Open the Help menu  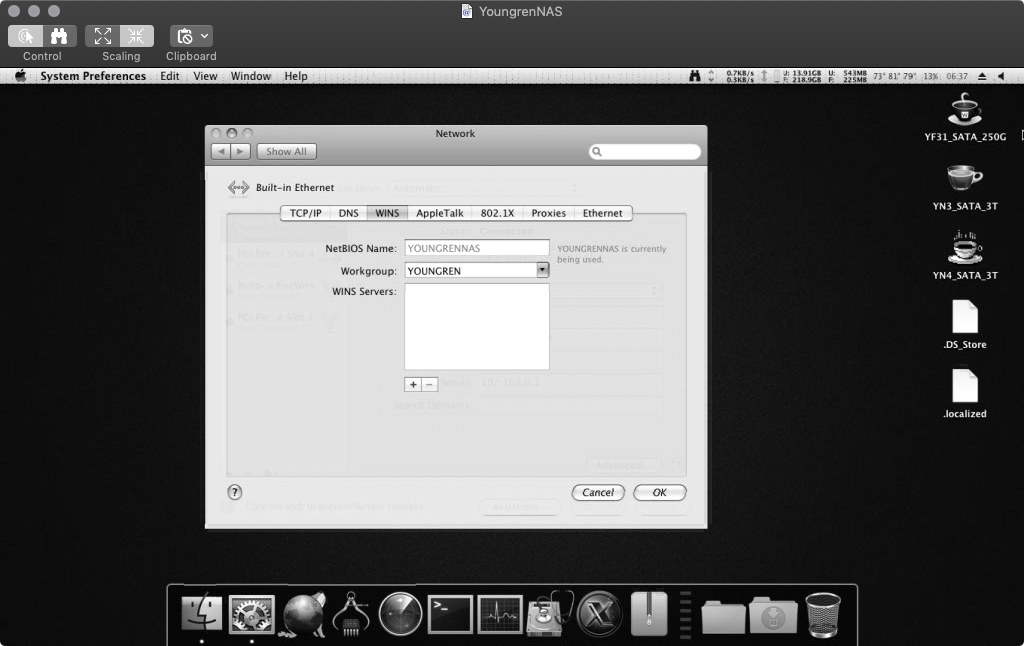295,76
